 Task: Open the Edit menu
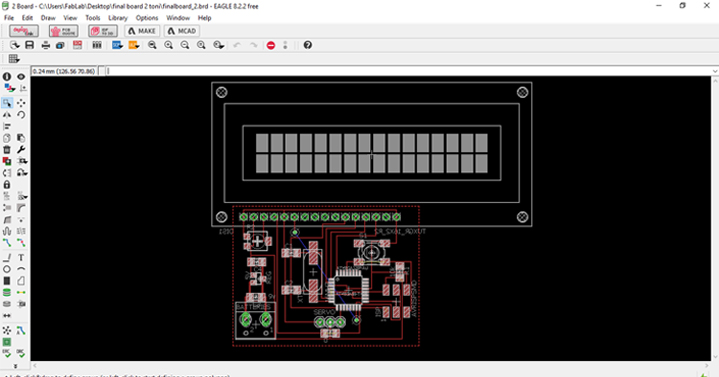coord(27,18)
